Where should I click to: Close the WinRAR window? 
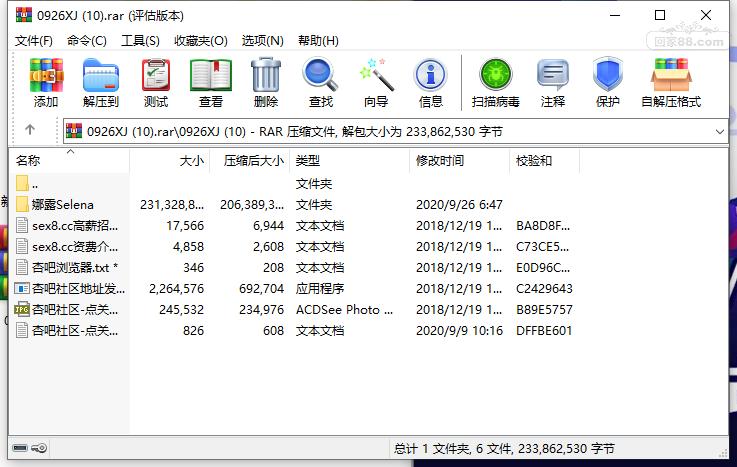(706, 15)
